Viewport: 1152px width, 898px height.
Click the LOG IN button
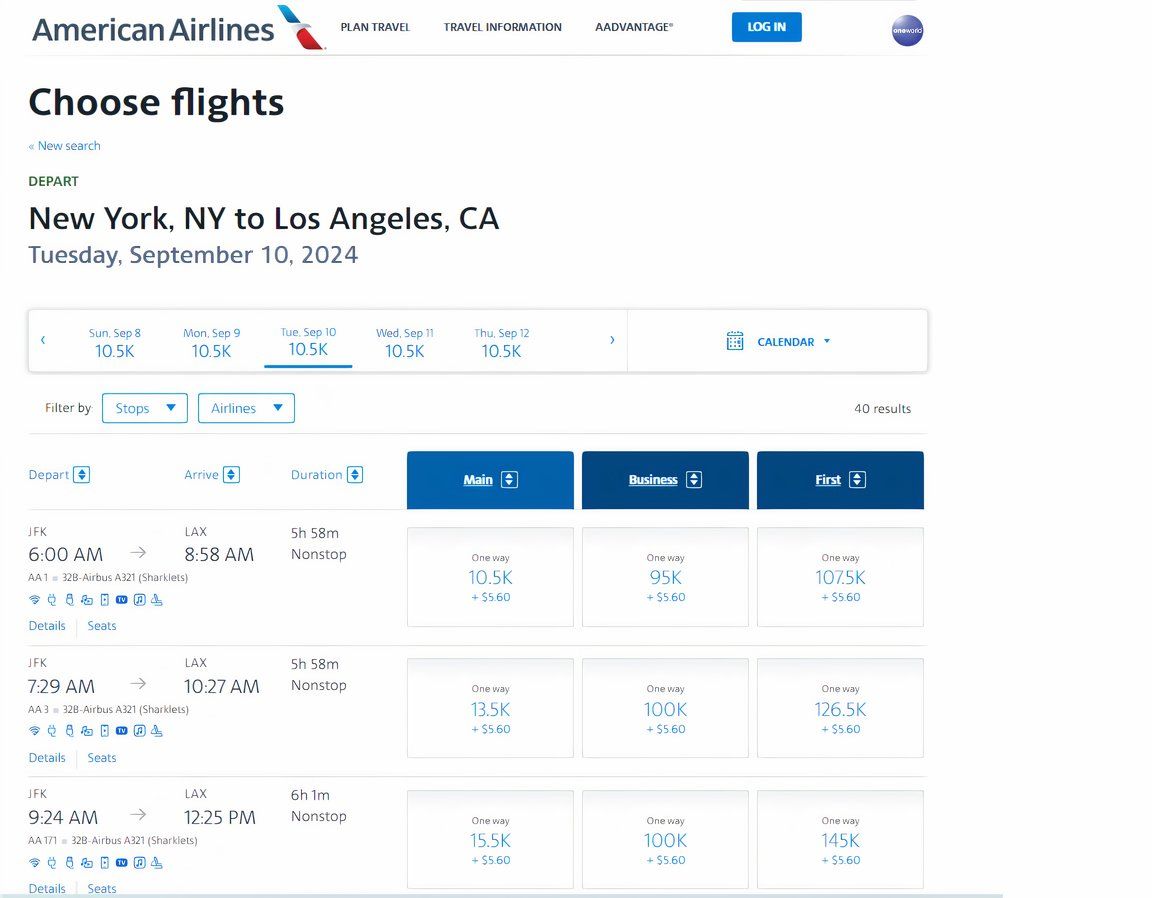pyautogui.click(x=766, y=27)
